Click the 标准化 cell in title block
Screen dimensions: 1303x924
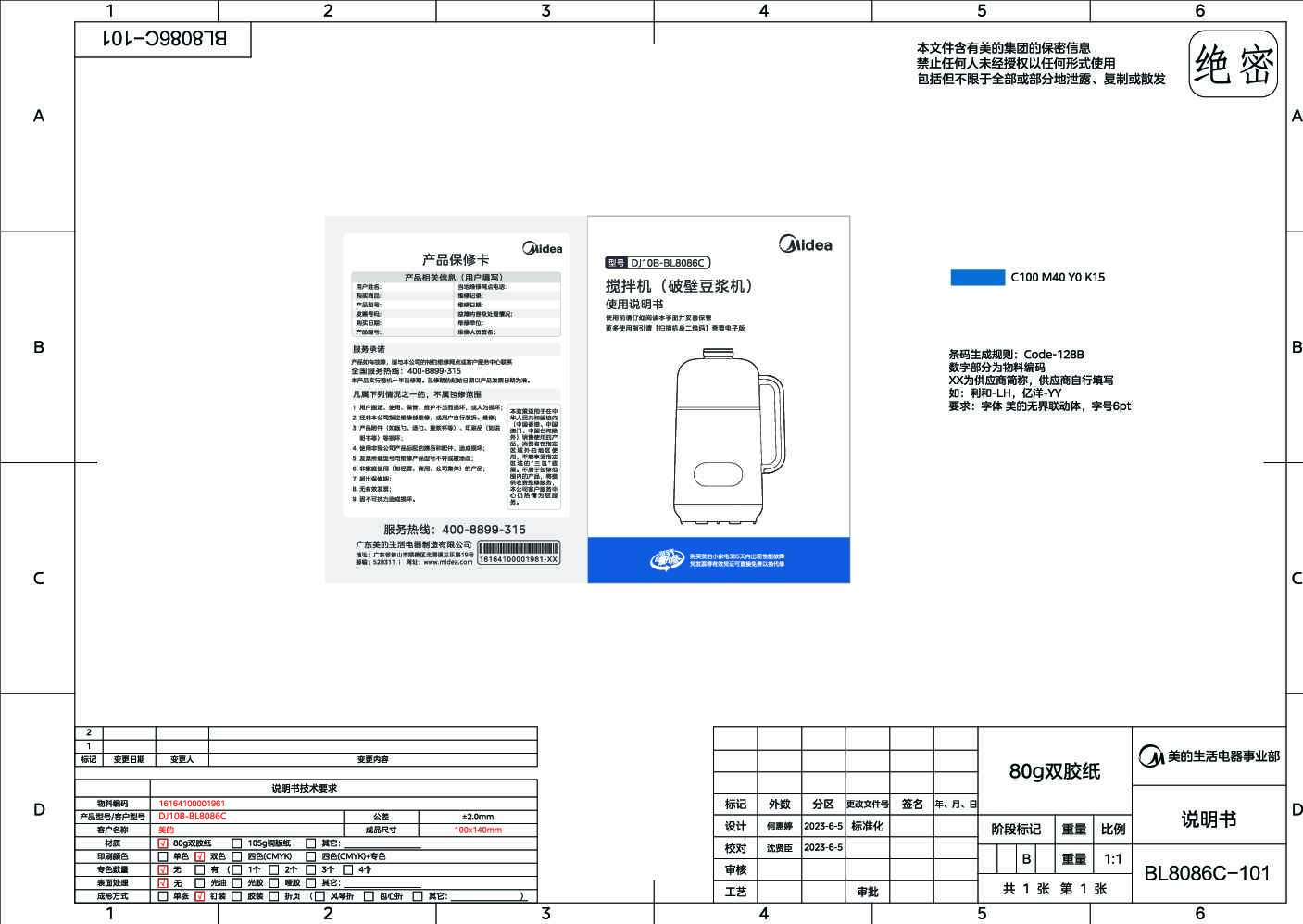pyautogui.click(x=868, y=826)
